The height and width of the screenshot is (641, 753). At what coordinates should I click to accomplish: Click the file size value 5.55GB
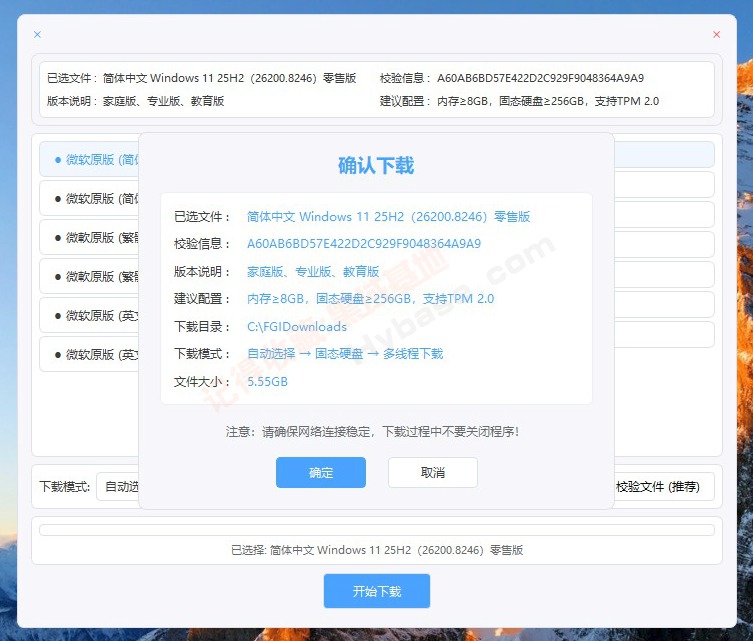(x=267, y=382)
